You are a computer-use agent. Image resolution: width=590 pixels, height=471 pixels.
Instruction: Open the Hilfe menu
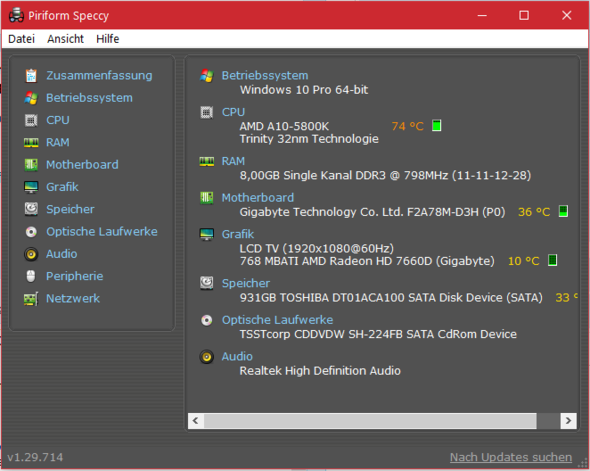pyautogui.click(x=108, y=39)
